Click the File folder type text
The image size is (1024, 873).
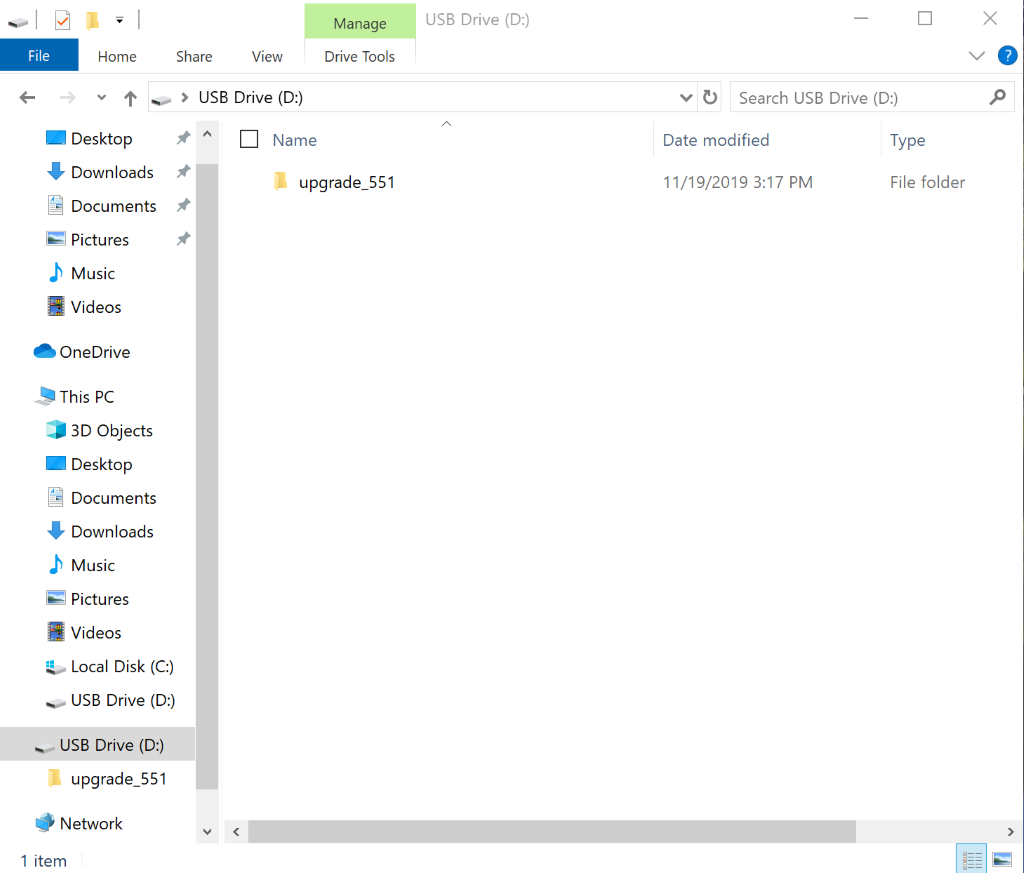927,182
